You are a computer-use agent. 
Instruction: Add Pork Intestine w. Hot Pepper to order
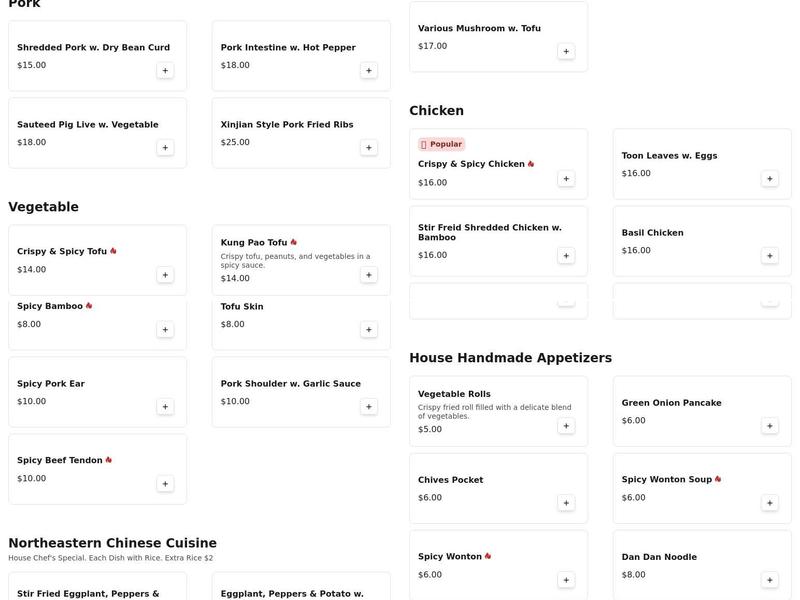tap(368, 70)
